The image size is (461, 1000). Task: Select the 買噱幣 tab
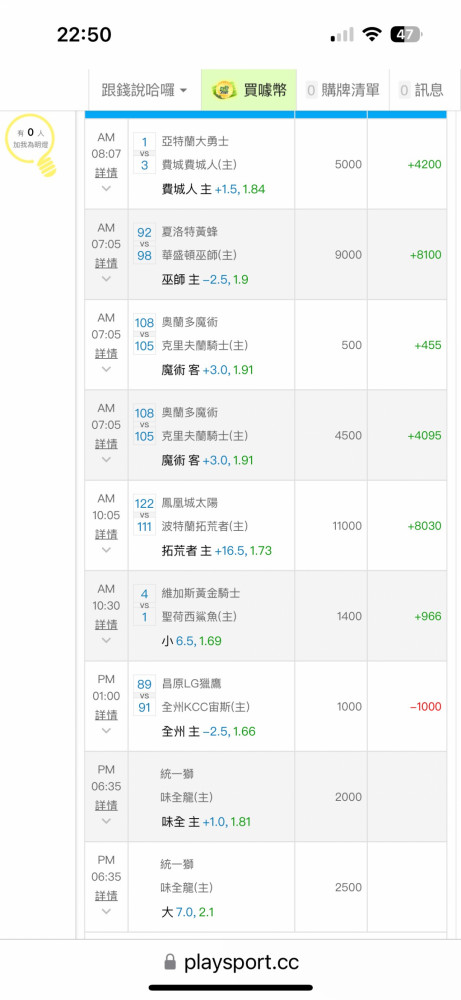249,90
